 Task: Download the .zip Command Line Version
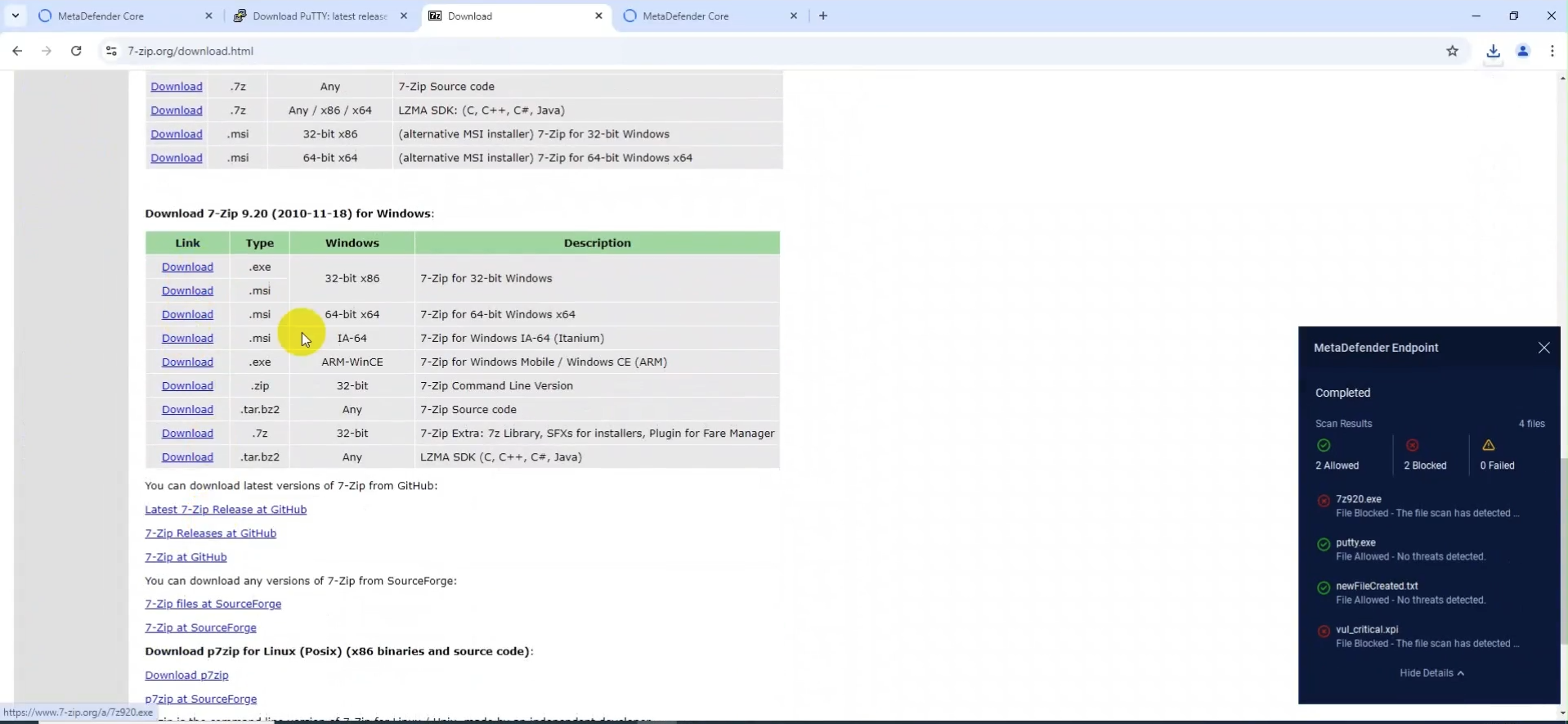click(187, 385)
